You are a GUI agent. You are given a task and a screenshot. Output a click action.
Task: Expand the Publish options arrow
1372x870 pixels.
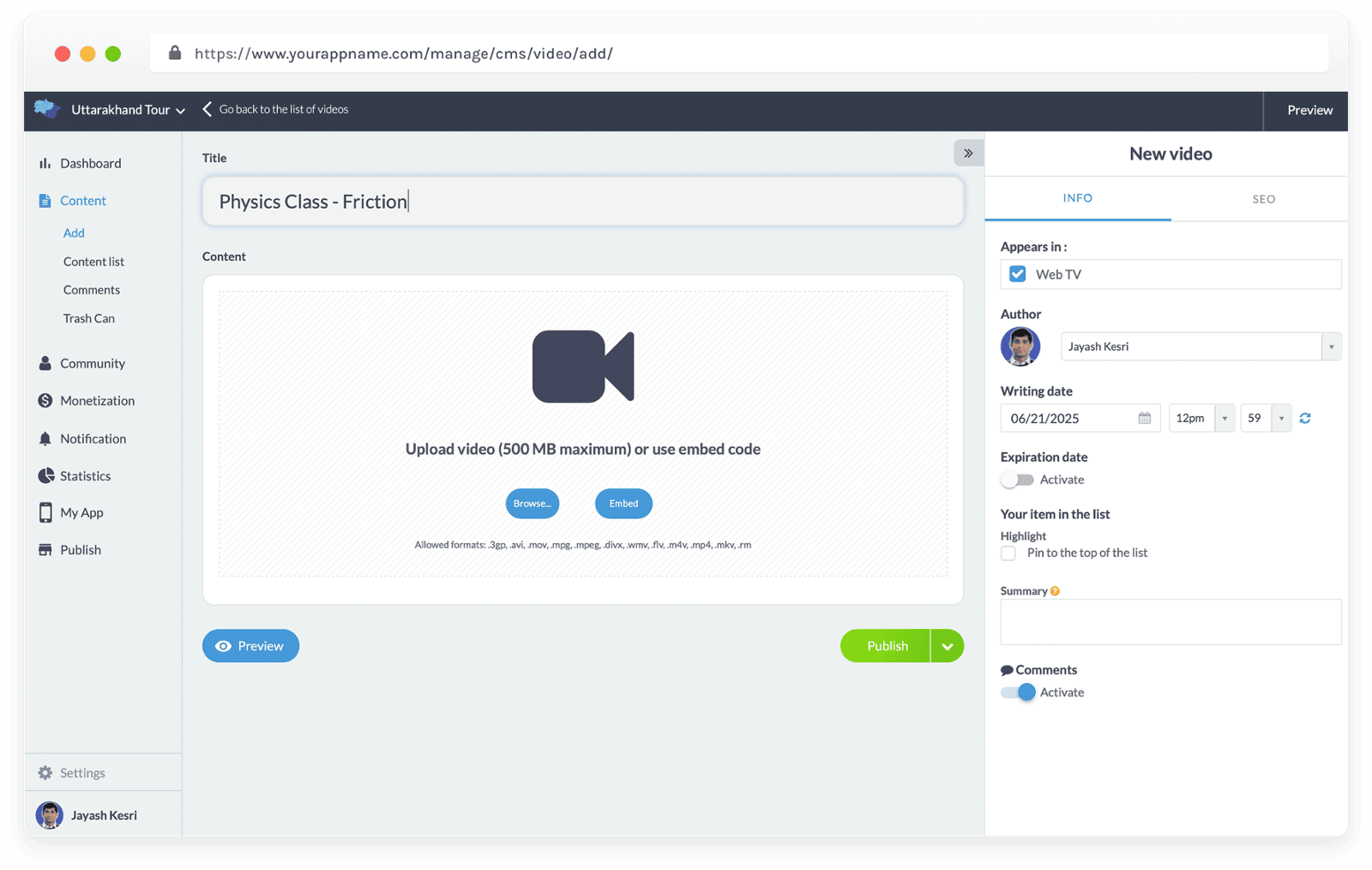947,646
